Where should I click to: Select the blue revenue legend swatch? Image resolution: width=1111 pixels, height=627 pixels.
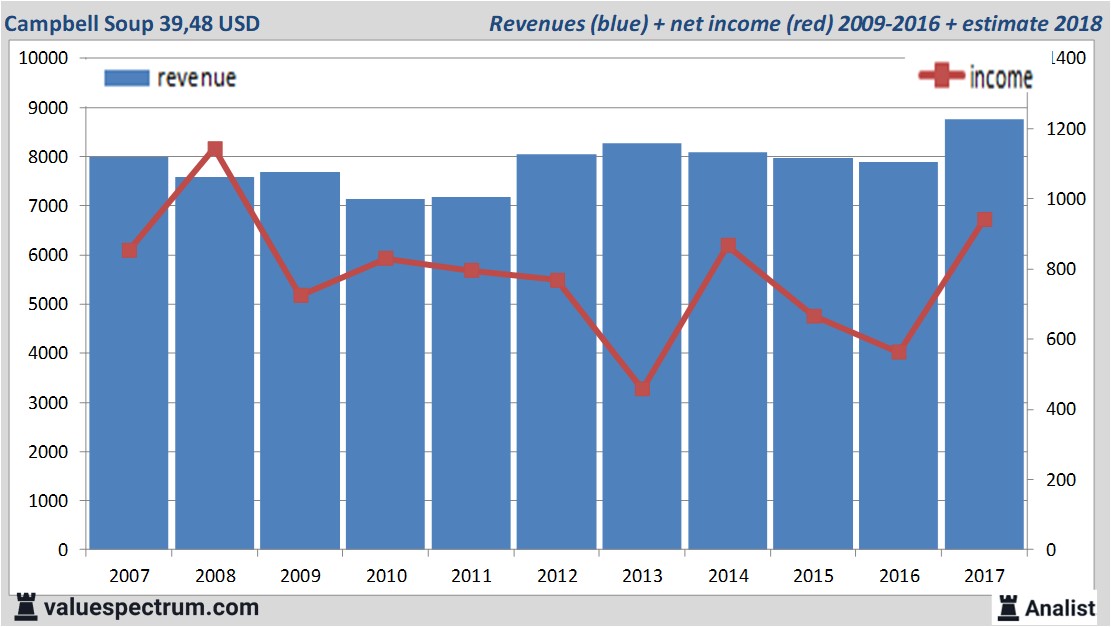pyautogui.click(x=127, y=78)
